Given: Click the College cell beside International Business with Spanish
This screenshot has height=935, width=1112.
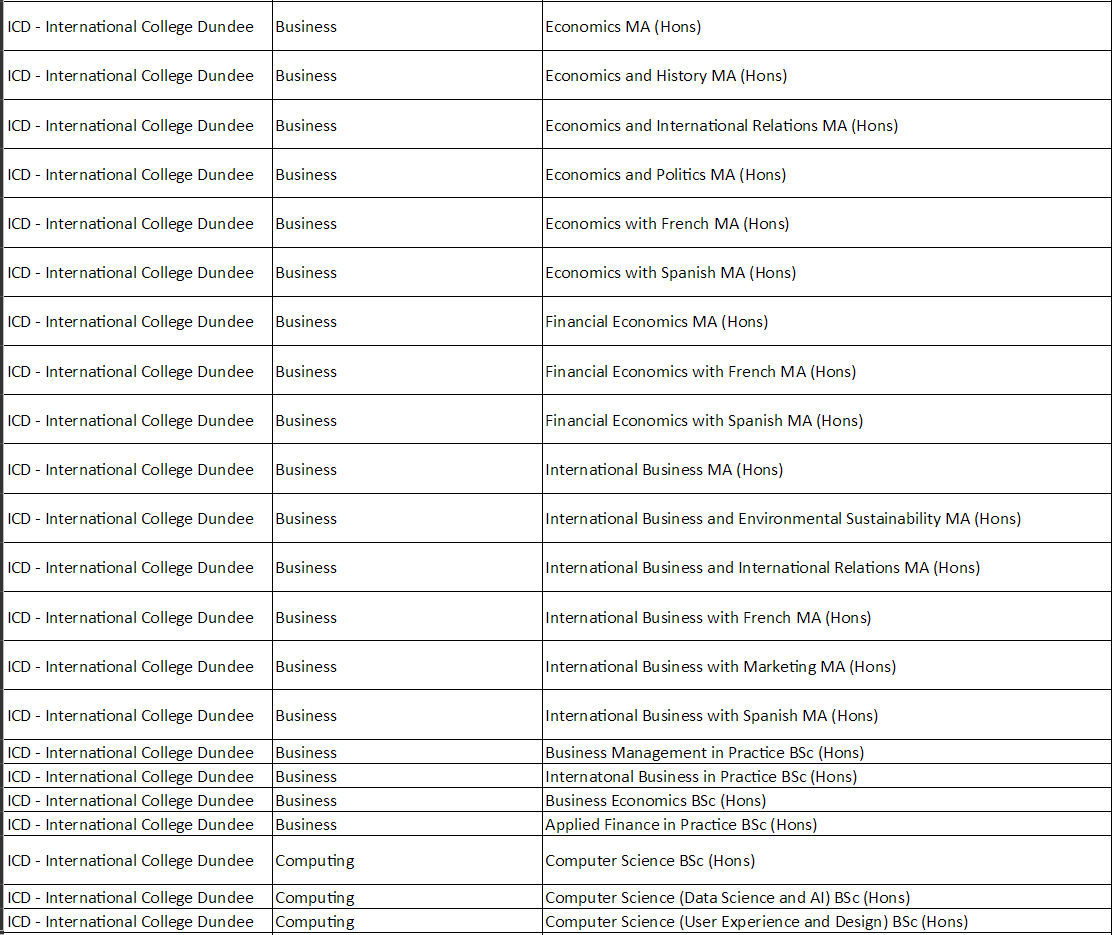Looking at the screenshot, I should point(138,715).
